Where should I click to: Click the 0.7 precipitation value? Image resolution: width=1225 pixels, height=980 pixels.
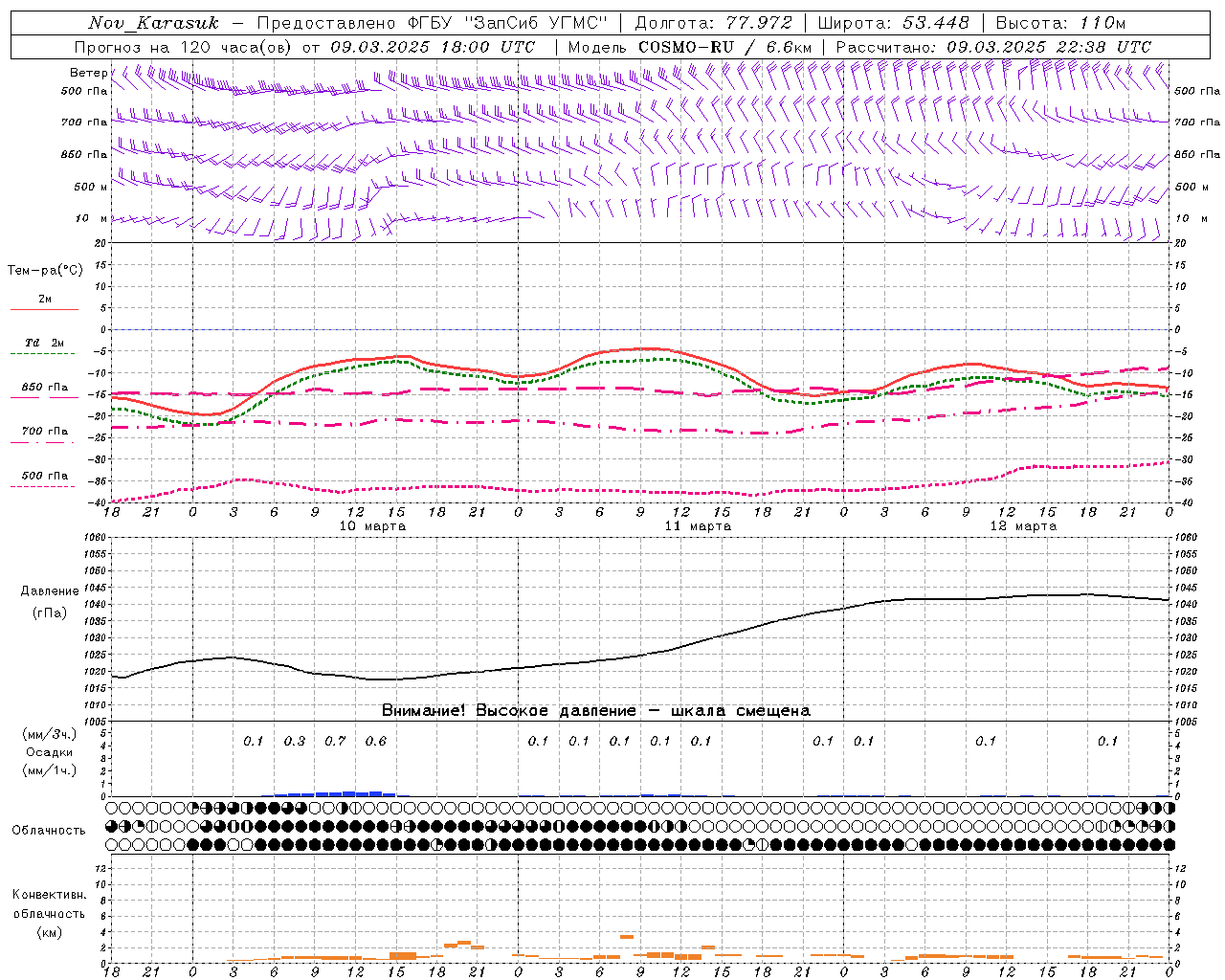[x=335, y=741]
